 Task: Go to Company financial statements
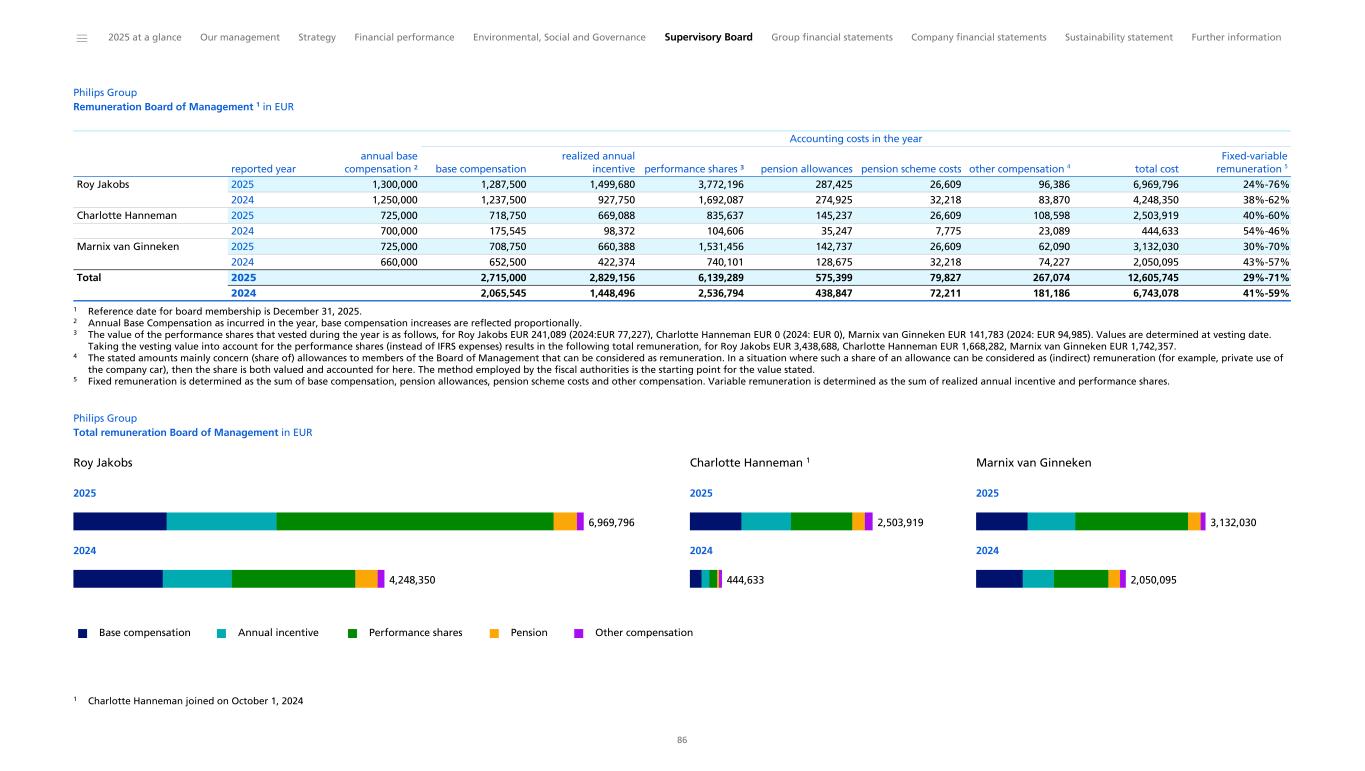[978, 37]
